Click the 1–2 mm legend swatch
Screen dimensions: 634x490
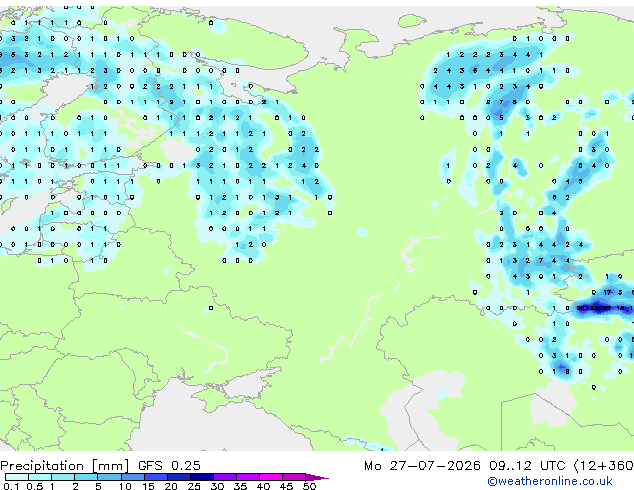coord(63,477)
